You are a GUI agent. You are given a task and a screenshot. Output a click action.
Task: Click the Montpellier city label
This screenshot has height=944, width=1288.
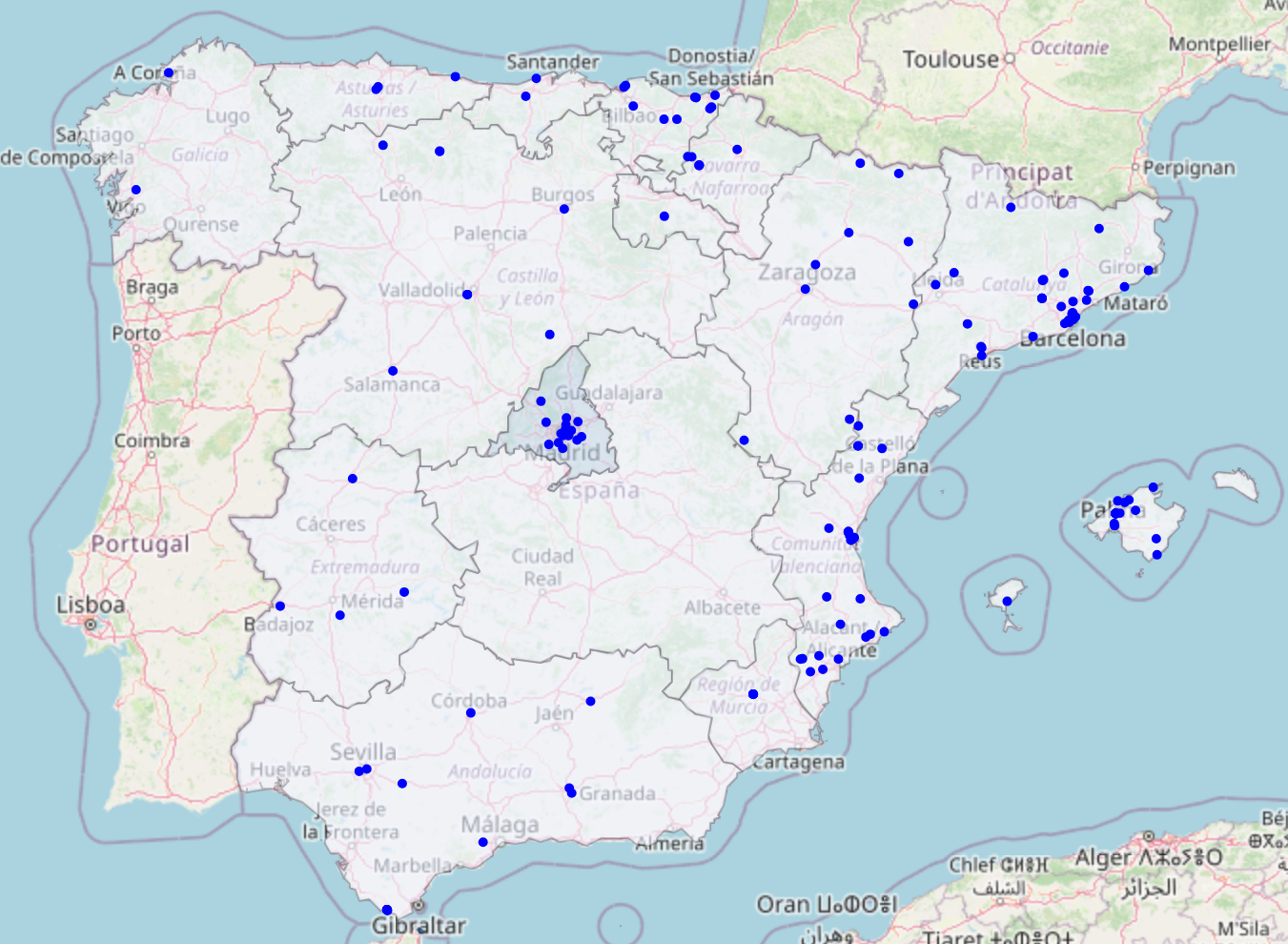(1219, 45)
